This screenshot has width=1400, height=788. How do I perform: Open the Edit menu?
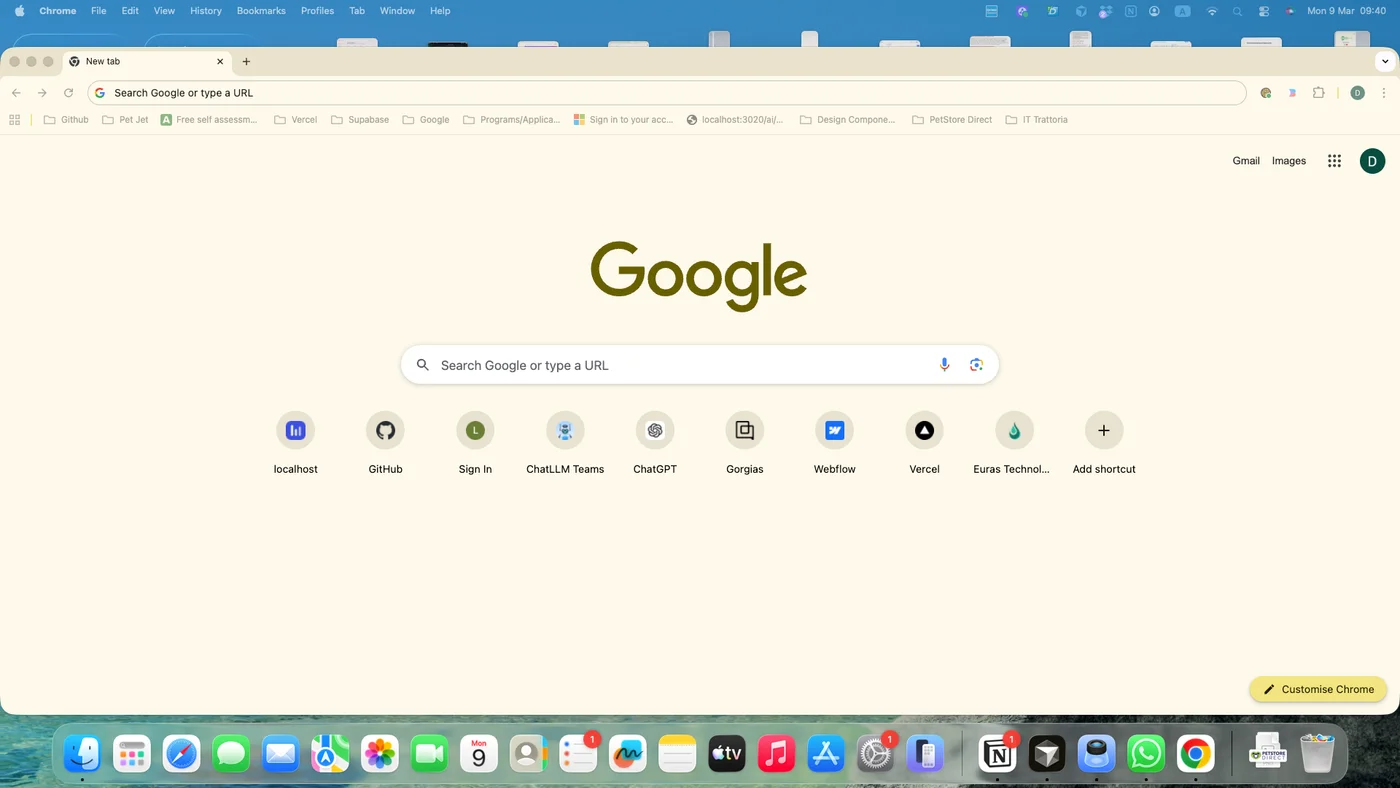pyautogui.click(x=130, y=11)
